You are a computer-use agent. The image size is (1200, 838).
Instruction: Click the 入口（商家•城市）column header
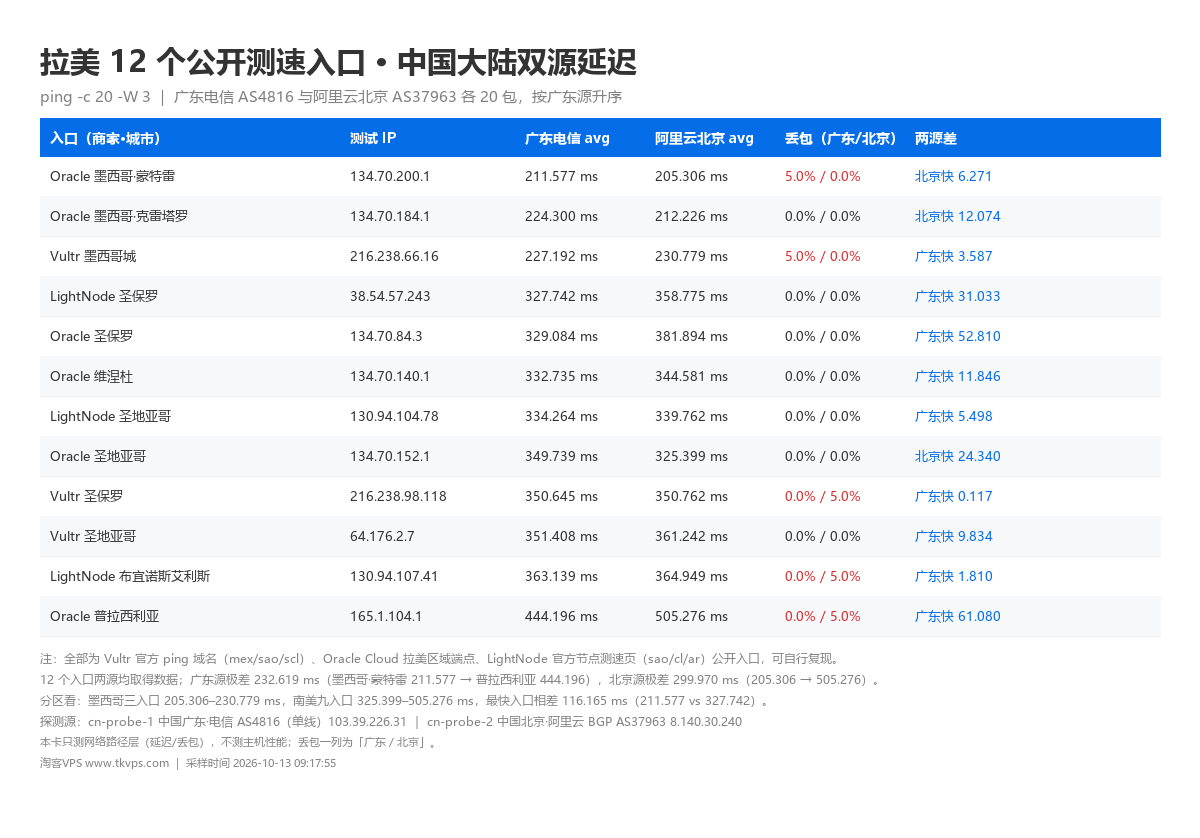105,138
